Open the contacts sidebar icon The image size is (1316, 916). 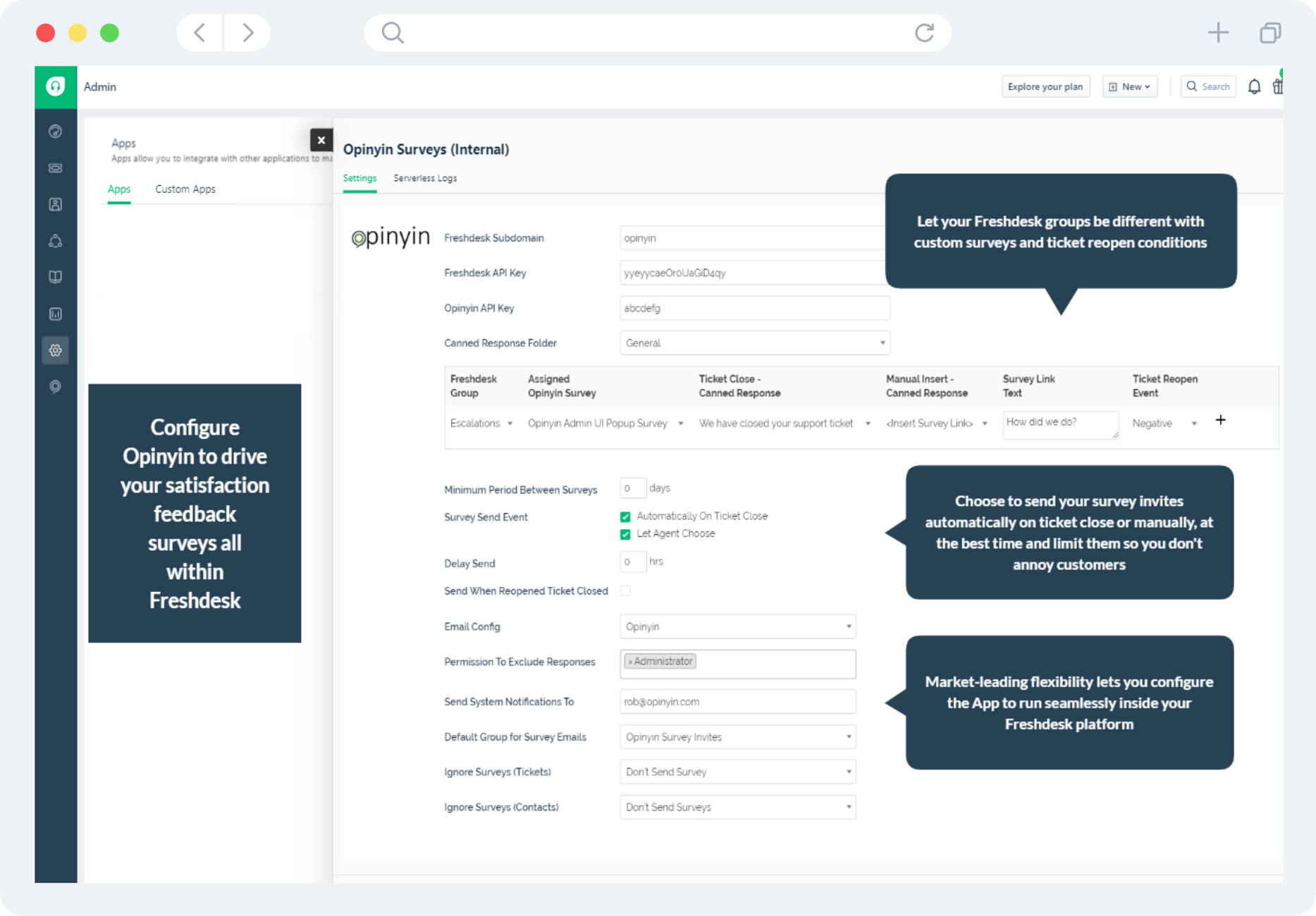coord(56,204)
